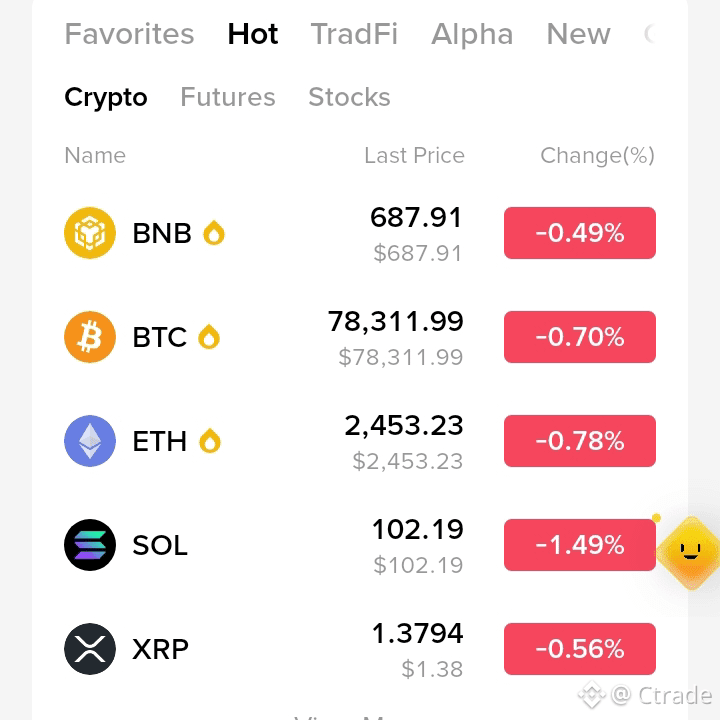
Task: Click the Bitcoin orange logo icon
Action: point(90,337)
